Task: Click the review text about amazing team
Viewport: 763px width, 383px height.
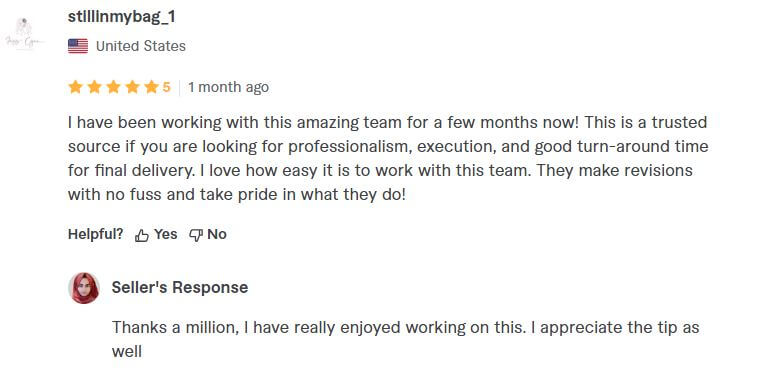Action: (388, 158)
